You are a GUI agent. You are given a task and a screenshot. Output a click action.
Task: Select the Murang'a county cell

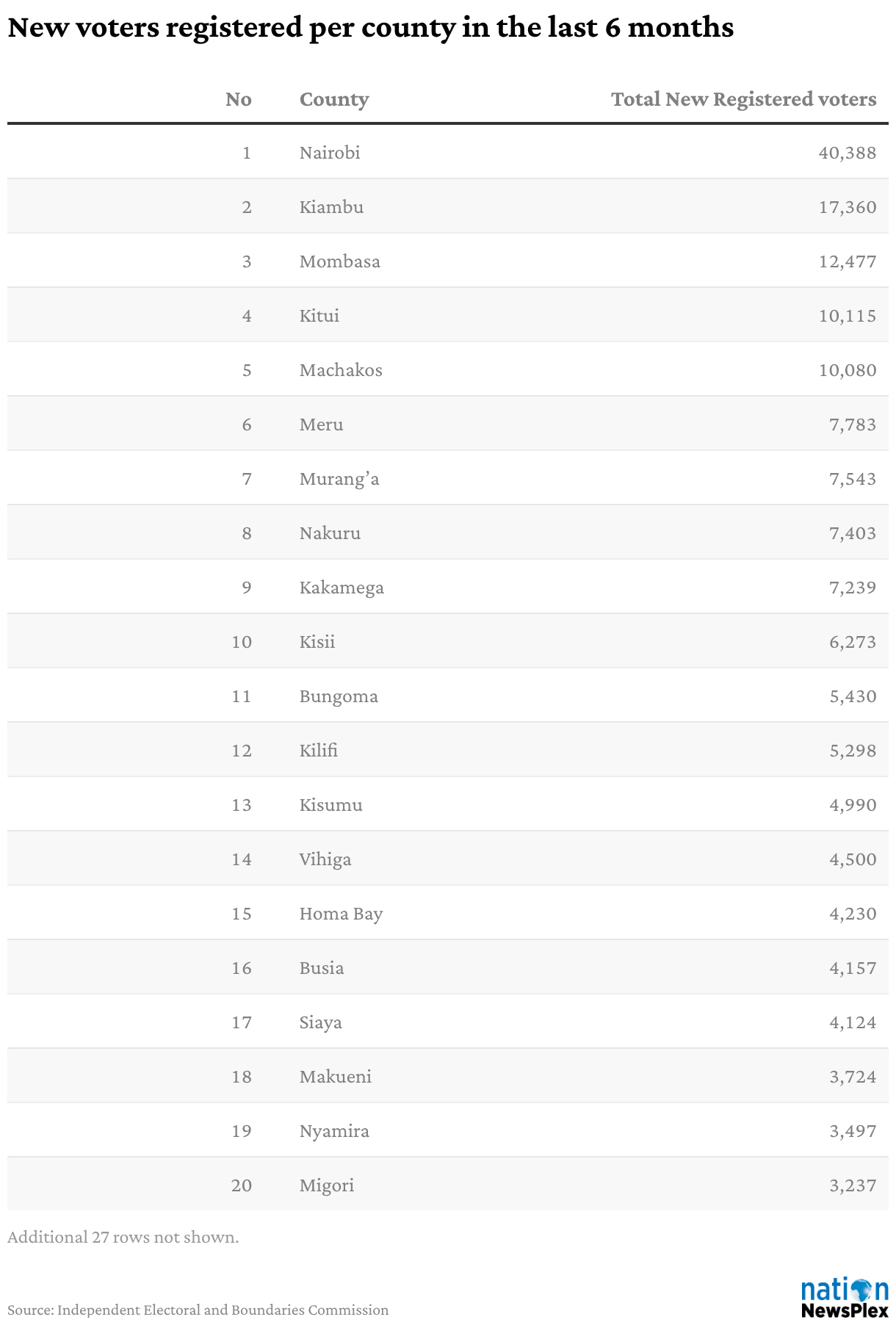(x=339, y=479)
